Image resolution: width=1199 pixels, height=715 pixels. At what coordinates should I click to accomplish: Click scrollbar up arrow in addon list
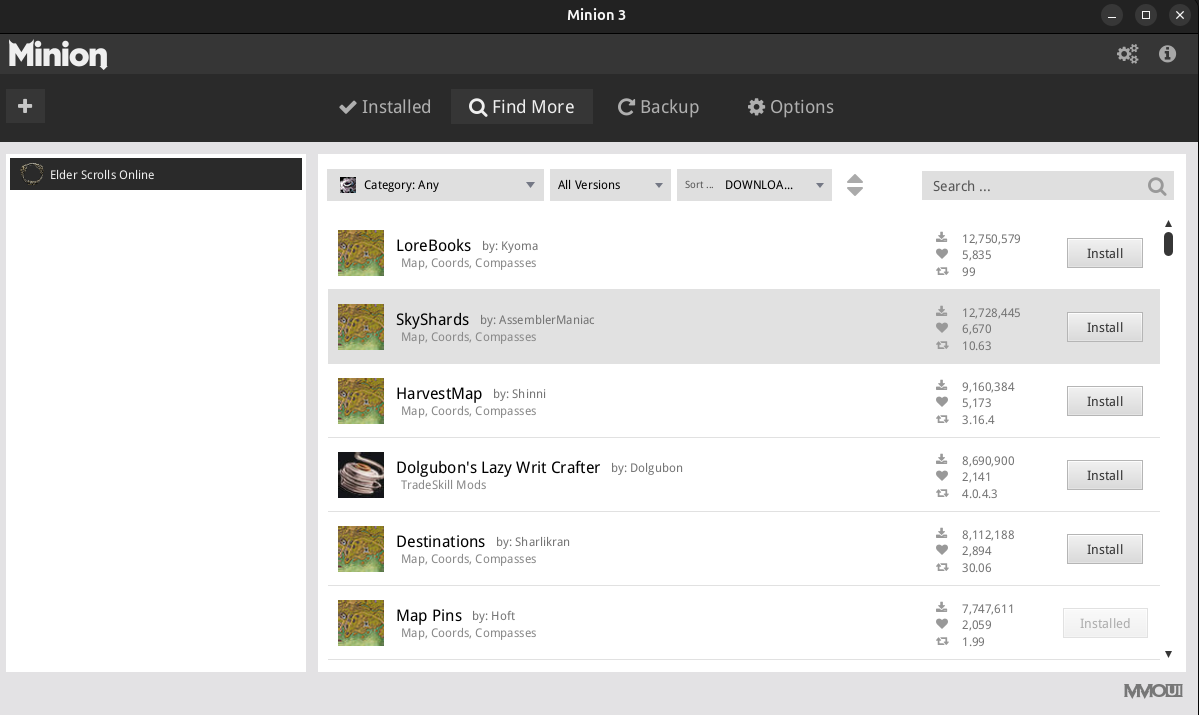click(1168, 223)
